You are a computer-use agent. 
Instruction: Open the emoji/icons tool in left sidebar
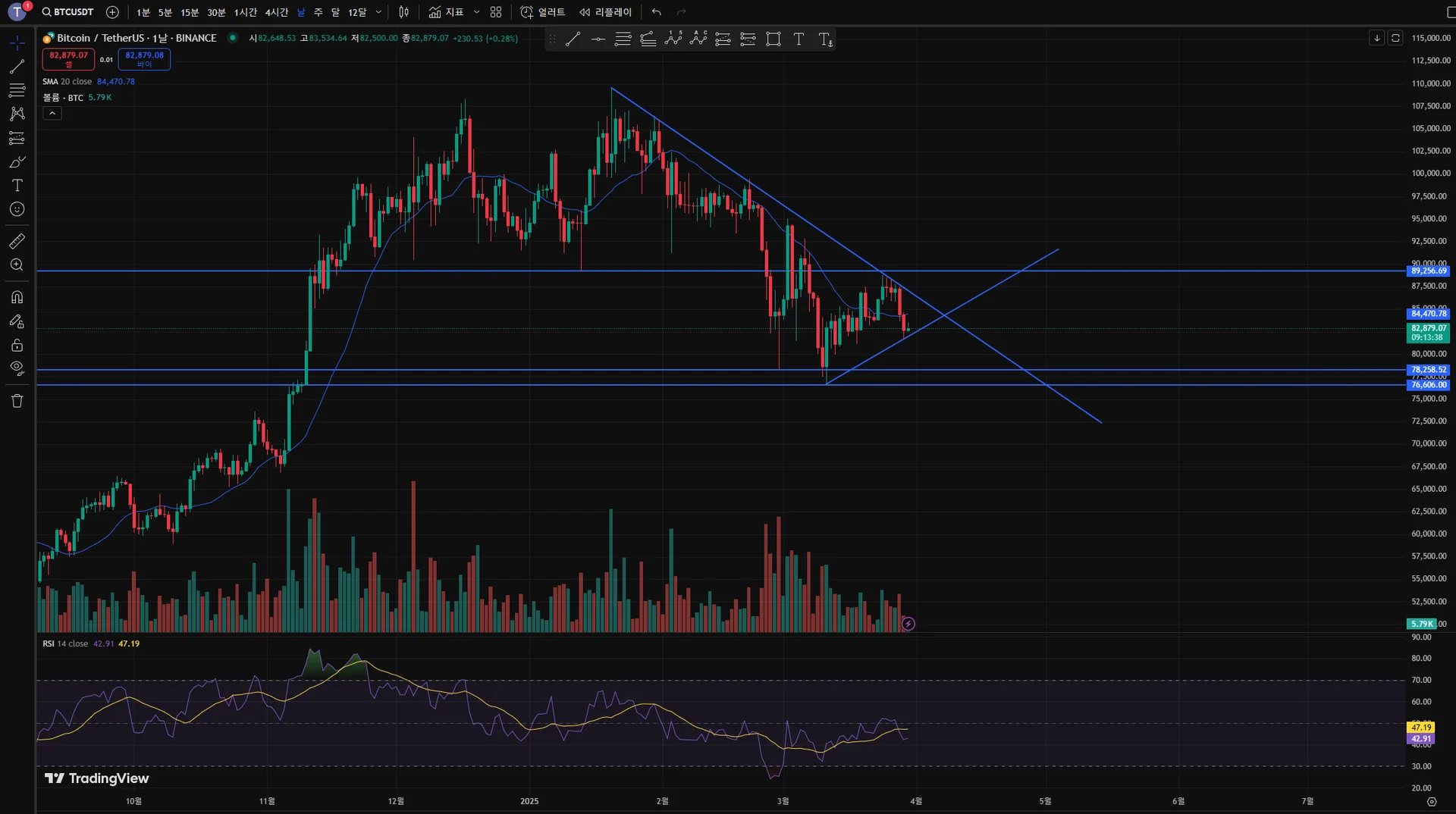tap(17, 209)
